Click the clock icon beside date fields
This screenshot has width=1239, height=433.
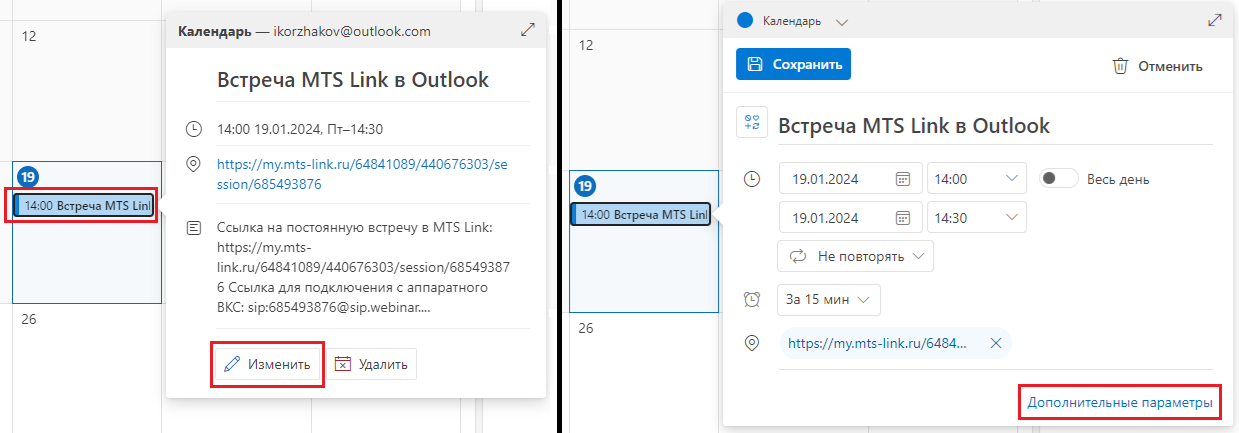point(752,179)
